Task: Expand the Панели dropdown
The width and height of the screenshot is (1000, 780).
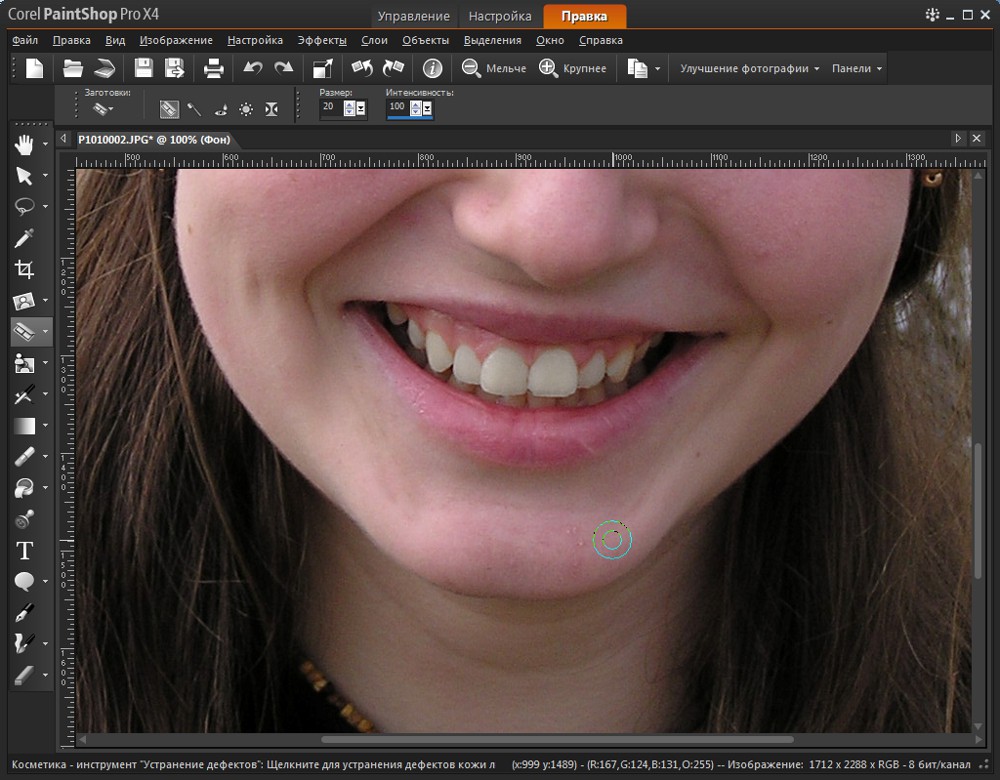Action: pos(857,69)
